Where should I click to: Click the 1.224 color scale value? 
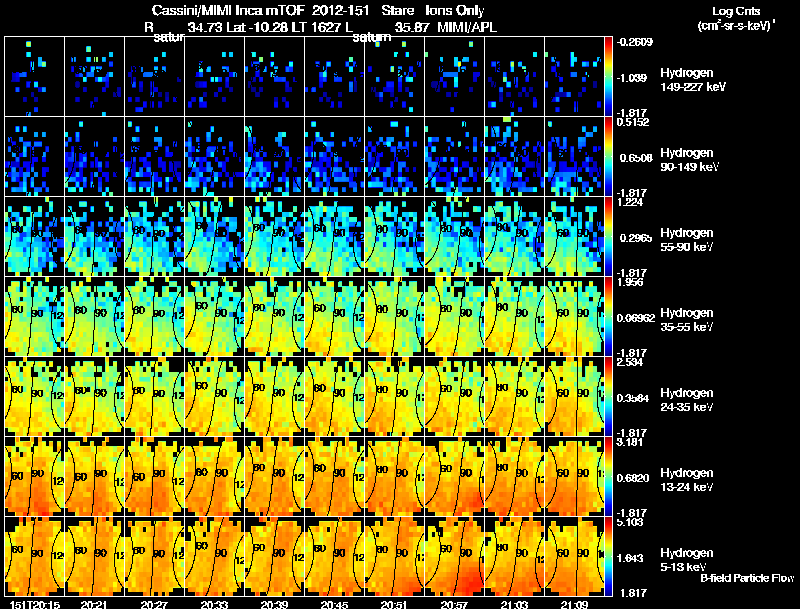tap(630, 202)
